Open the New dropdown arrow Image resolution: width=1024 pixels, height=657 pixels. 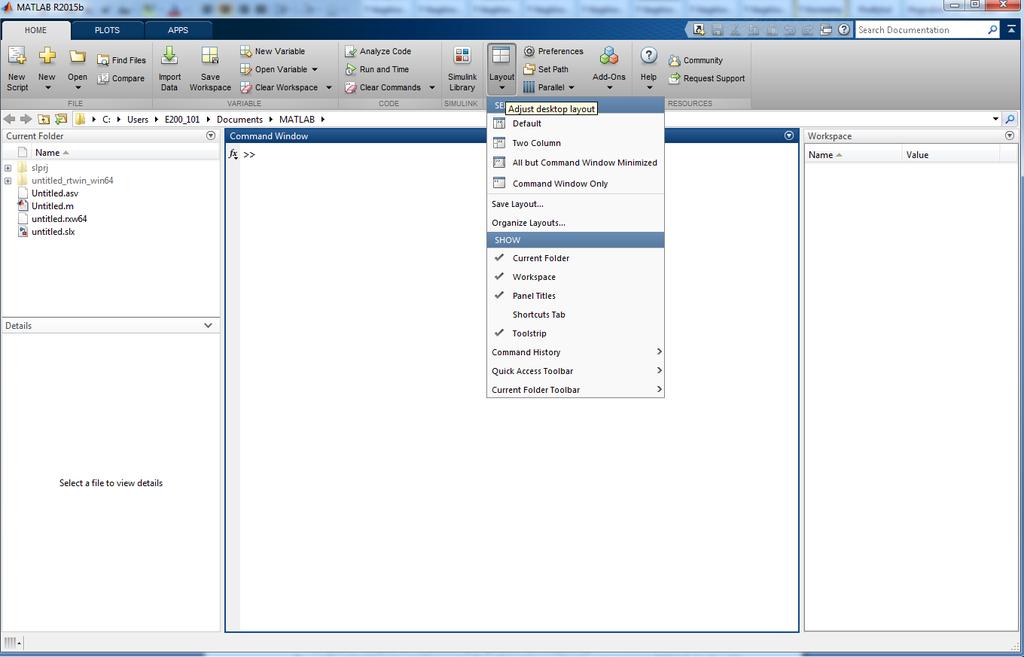47,88
